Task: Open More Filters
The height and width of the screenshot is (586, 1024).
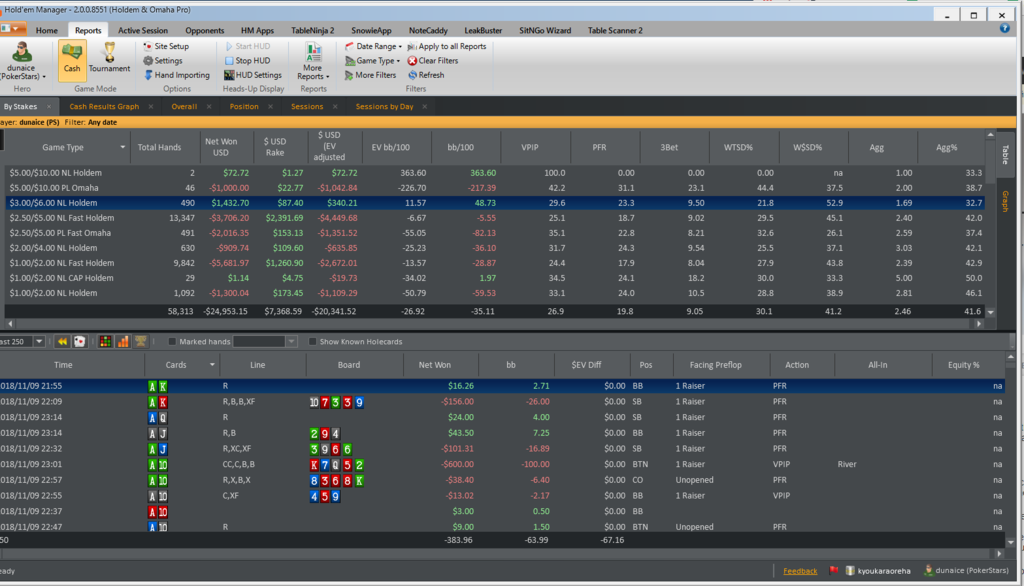Action: pyautogui.click(x=370, y=75)
